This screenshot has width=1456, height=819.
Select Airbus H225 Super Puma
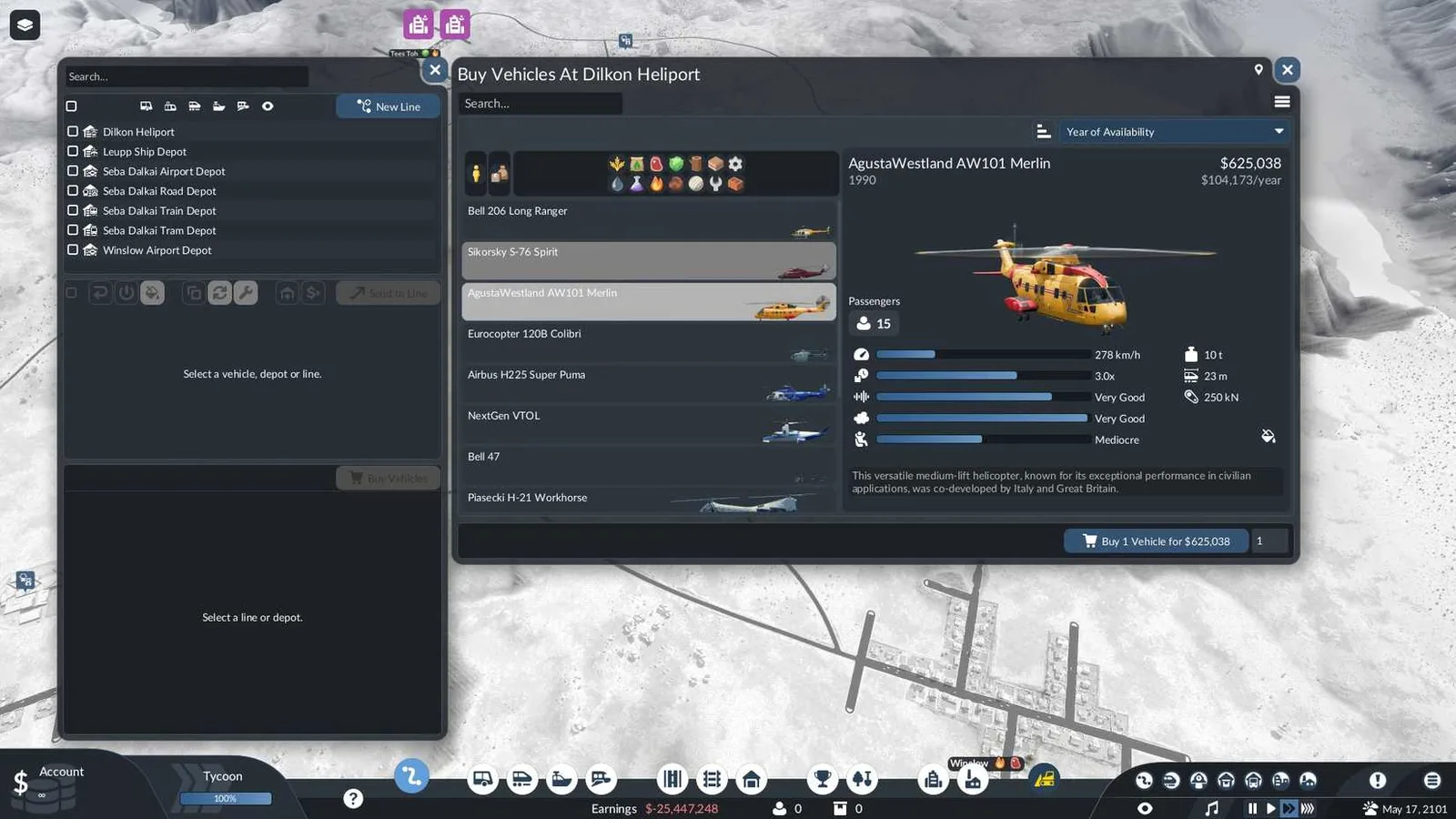pyautogui.click(x=649, y=384)
